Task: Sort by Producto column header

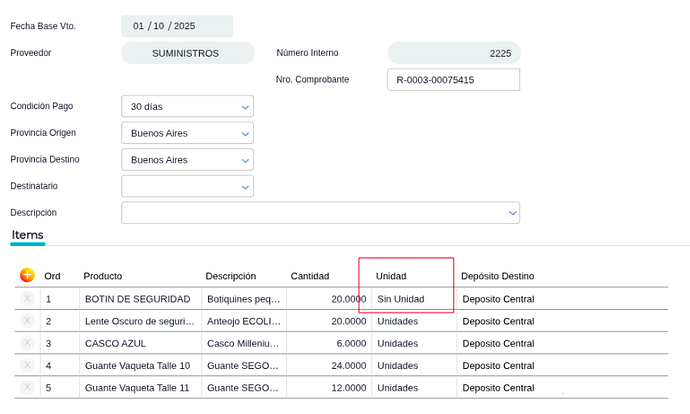Action: click(x=103, y=276)
